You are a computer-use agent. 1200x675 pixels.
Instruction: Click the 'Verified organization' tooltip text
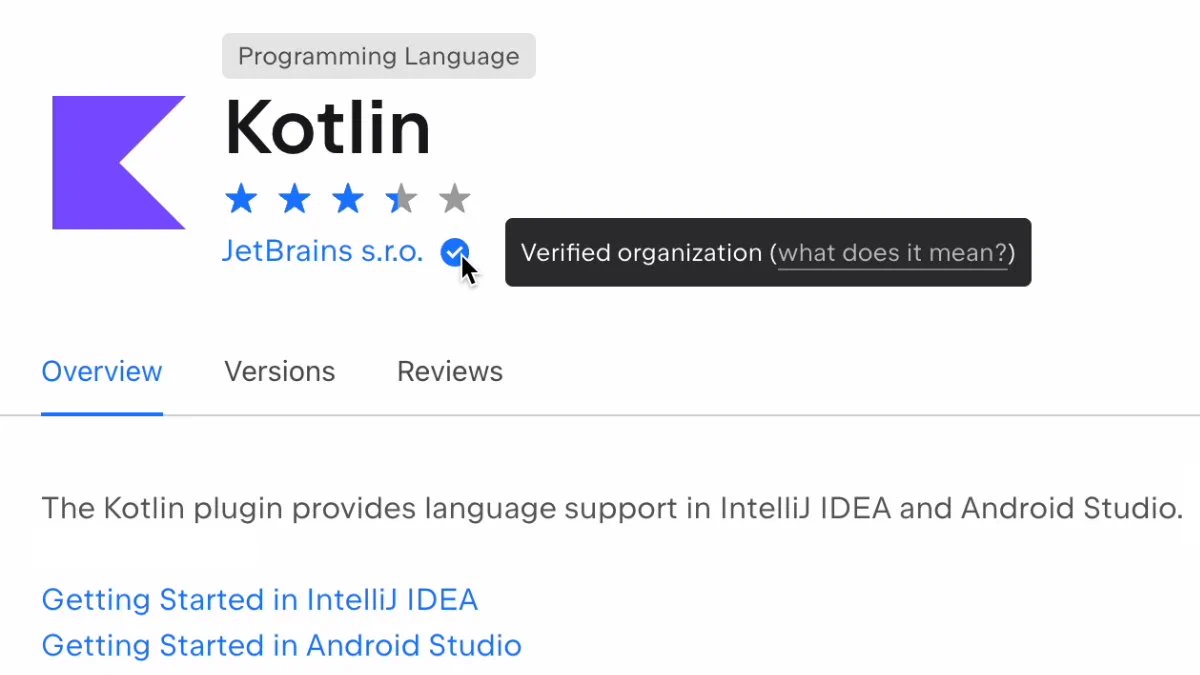(x=642, y=253)
